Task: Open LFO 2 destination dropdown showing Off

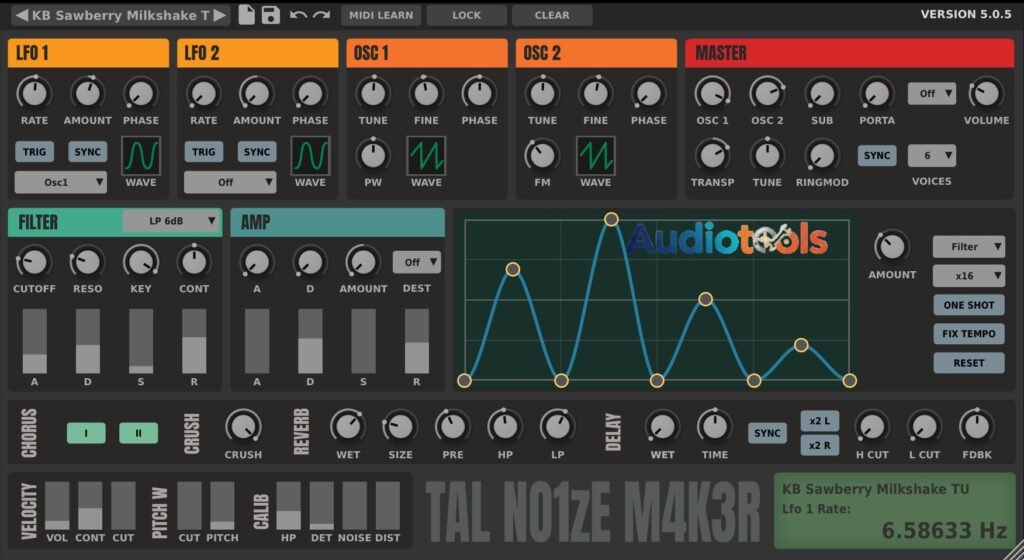Action: 230,182
